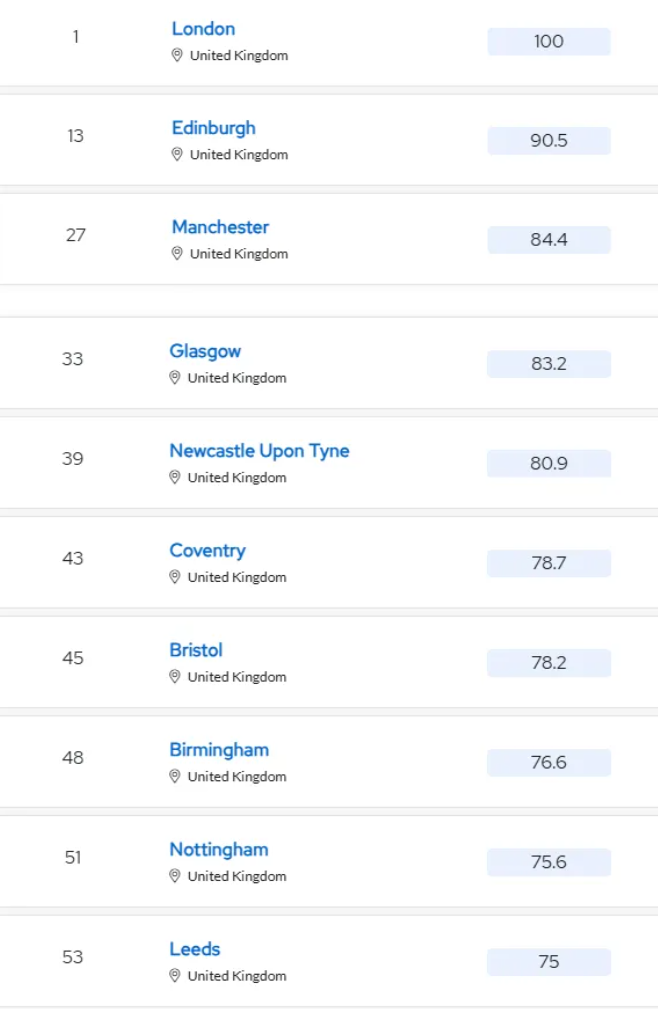Screen dimensions: 658x1009
Task: Open the Nottingham city link
Action: [219, 850]
